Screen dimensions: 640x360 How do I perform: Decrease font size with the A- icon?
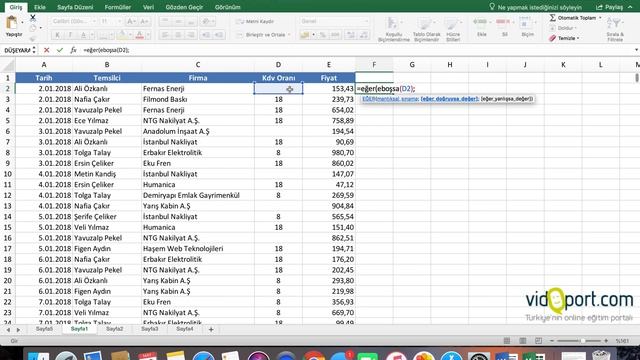(x=144, y=21)
